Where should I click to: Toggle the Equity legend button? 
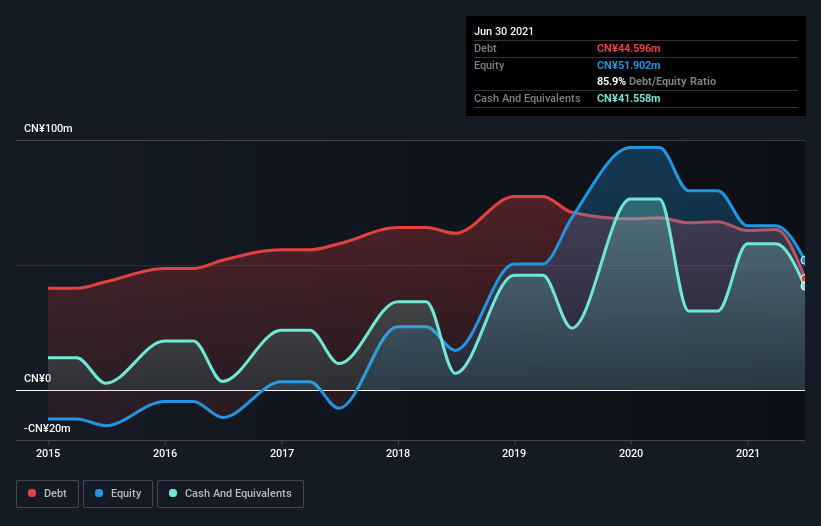(118, 494)
